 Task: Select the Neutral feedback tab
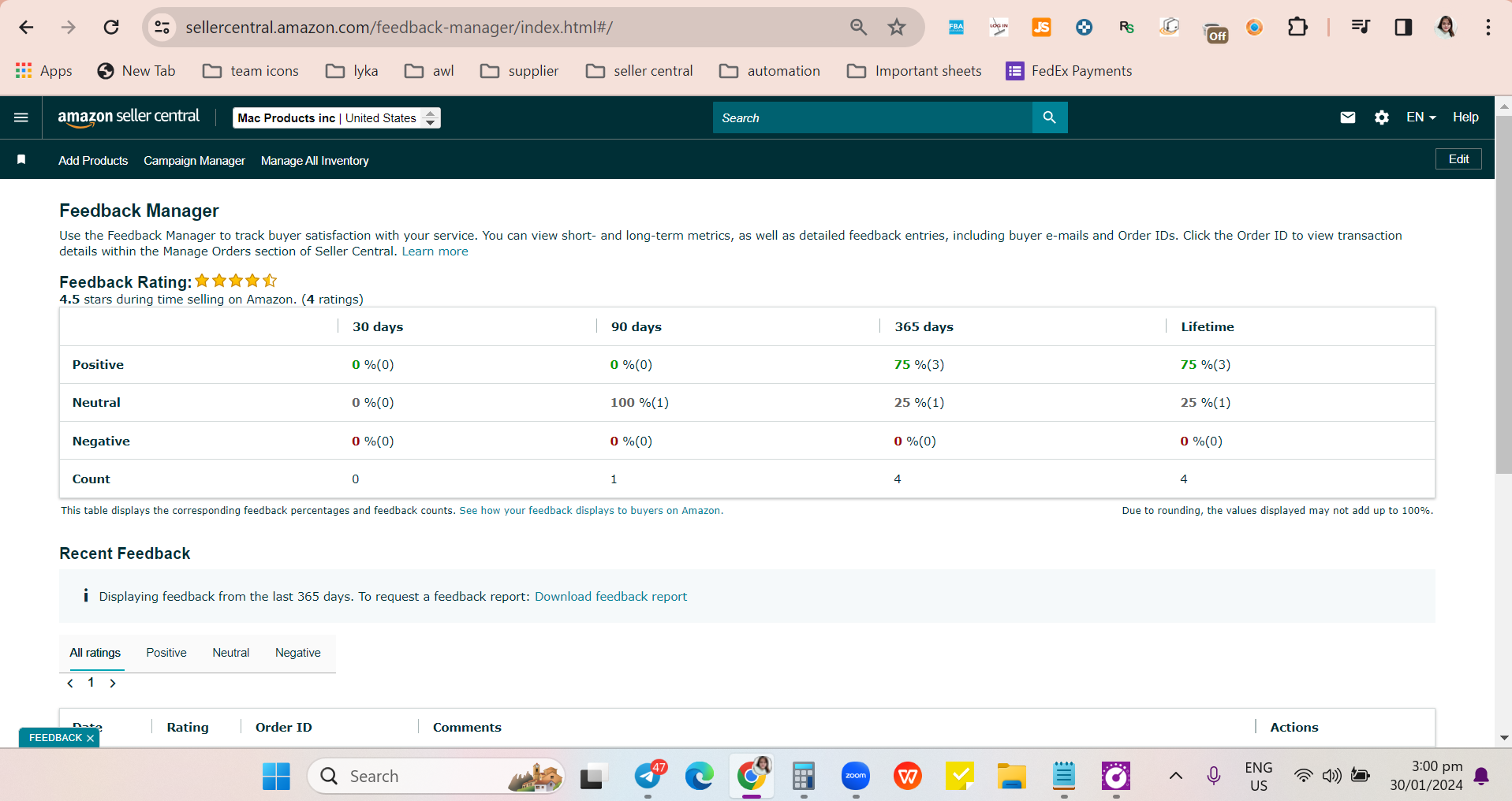click(x=230, y=653)
